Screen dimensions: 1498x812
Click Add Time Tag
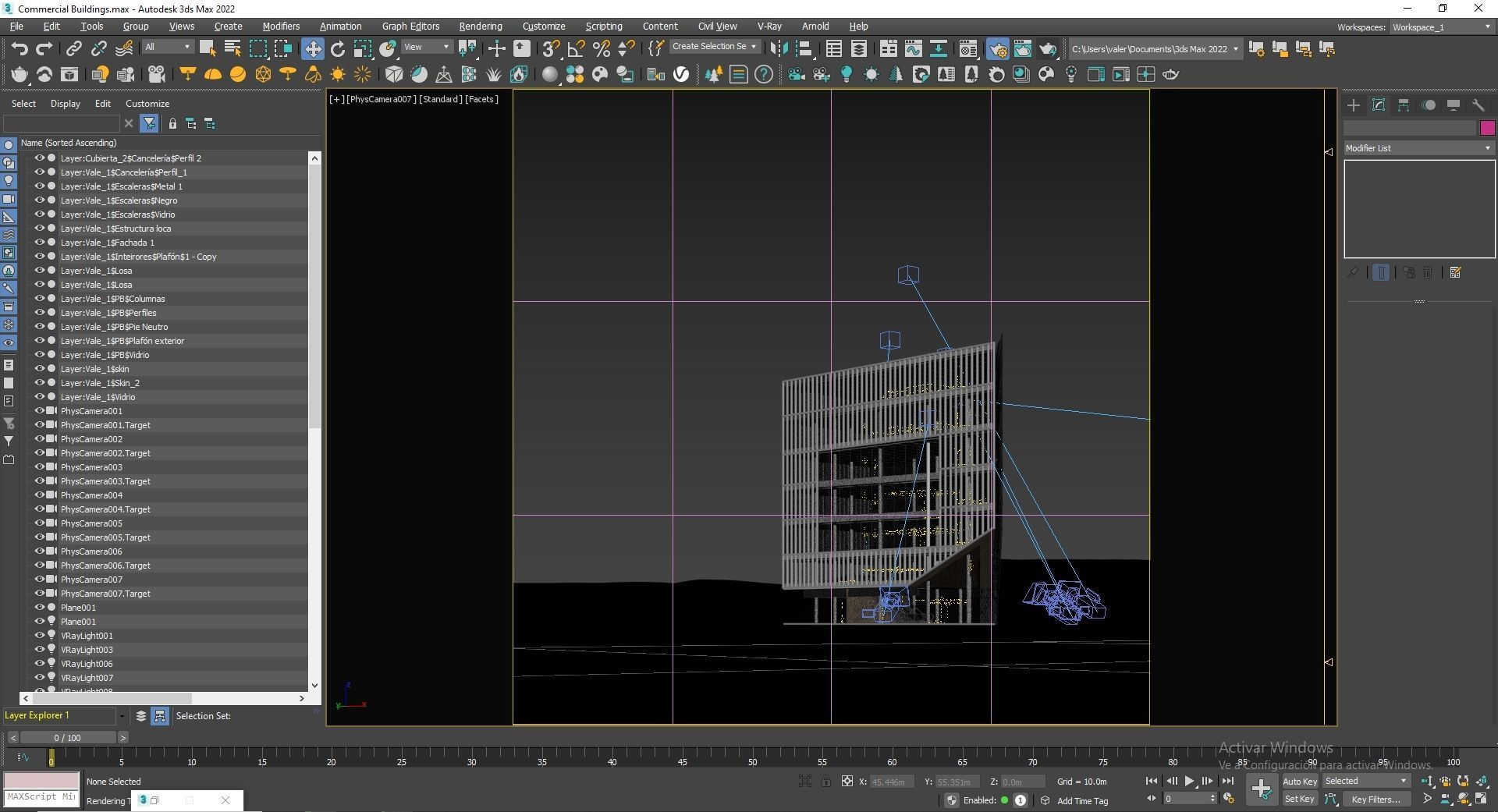tap(1082, 801)
